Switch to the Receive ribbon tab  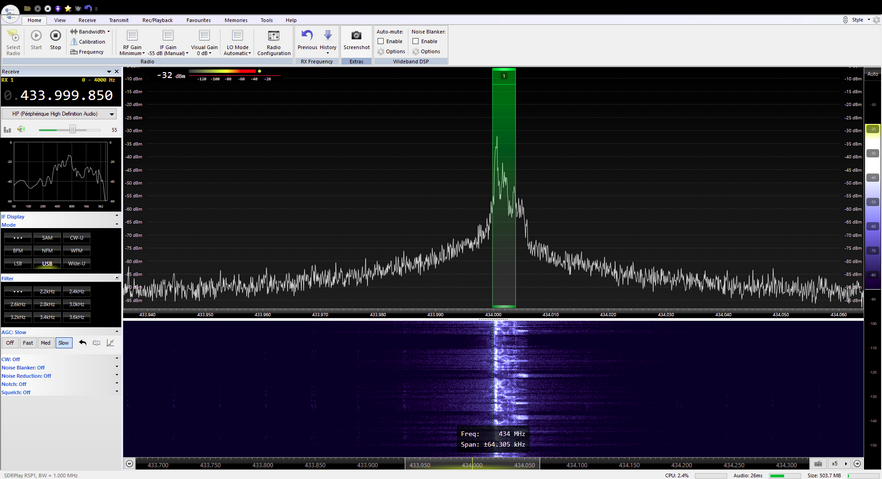(x=87, y=20)
